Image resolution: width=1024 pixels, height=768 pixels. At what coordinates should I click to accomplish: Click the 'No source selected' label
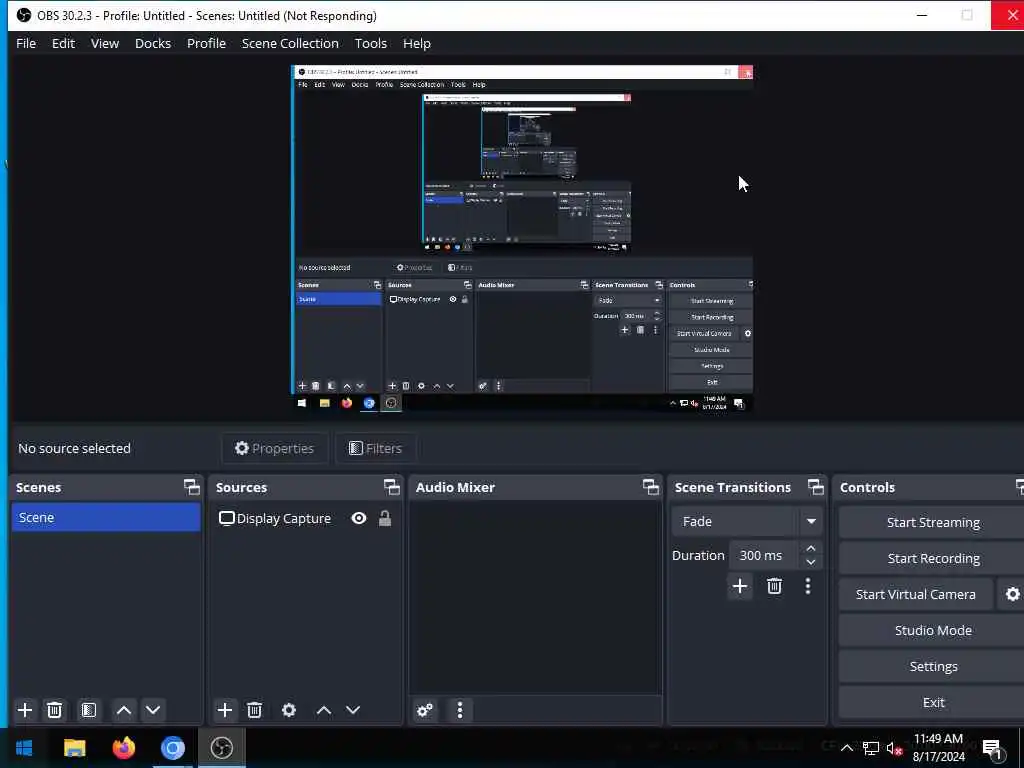point(74,449)
